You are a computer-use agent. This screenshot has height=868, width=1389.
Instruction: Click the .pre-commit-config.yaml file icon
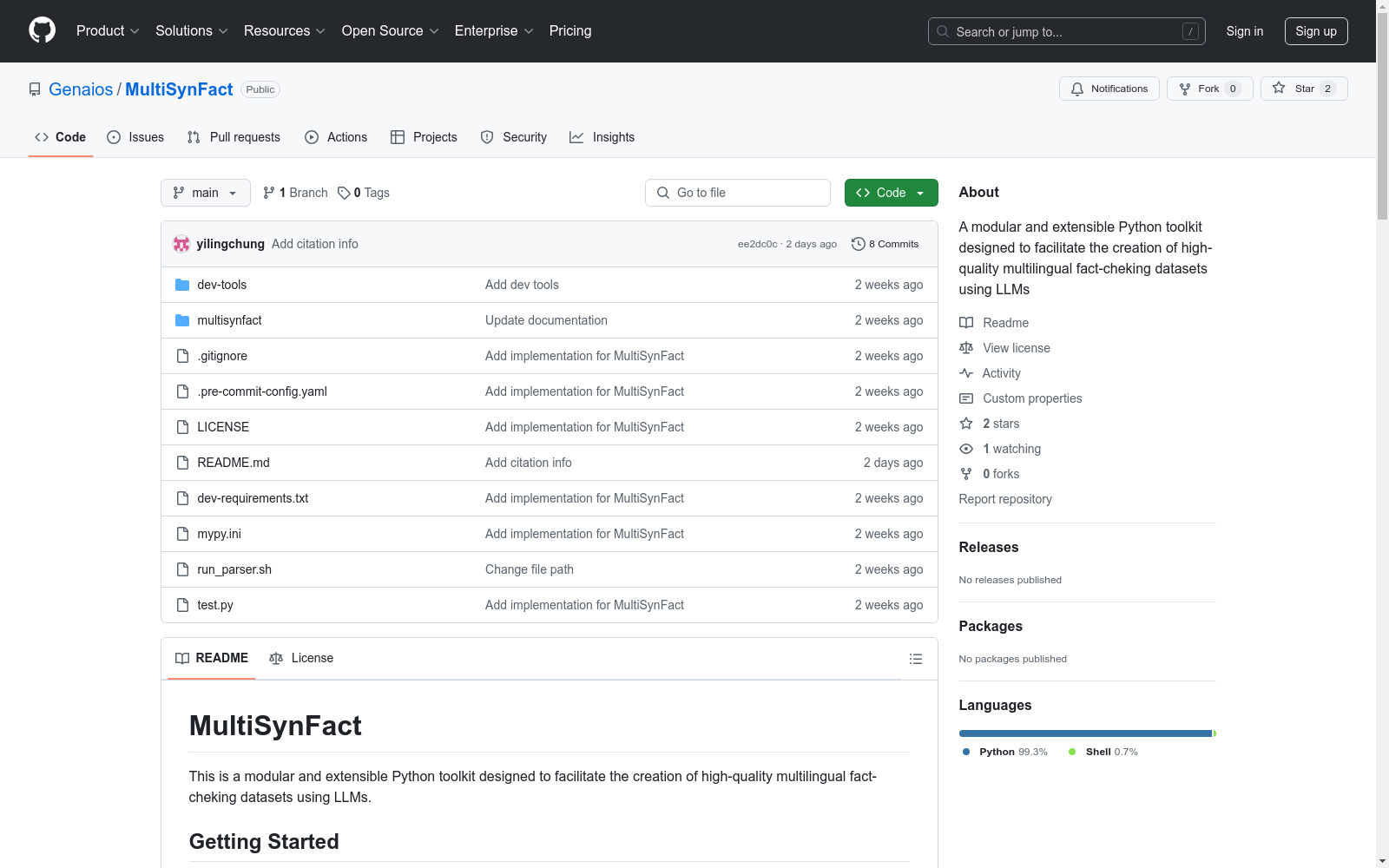182,391
